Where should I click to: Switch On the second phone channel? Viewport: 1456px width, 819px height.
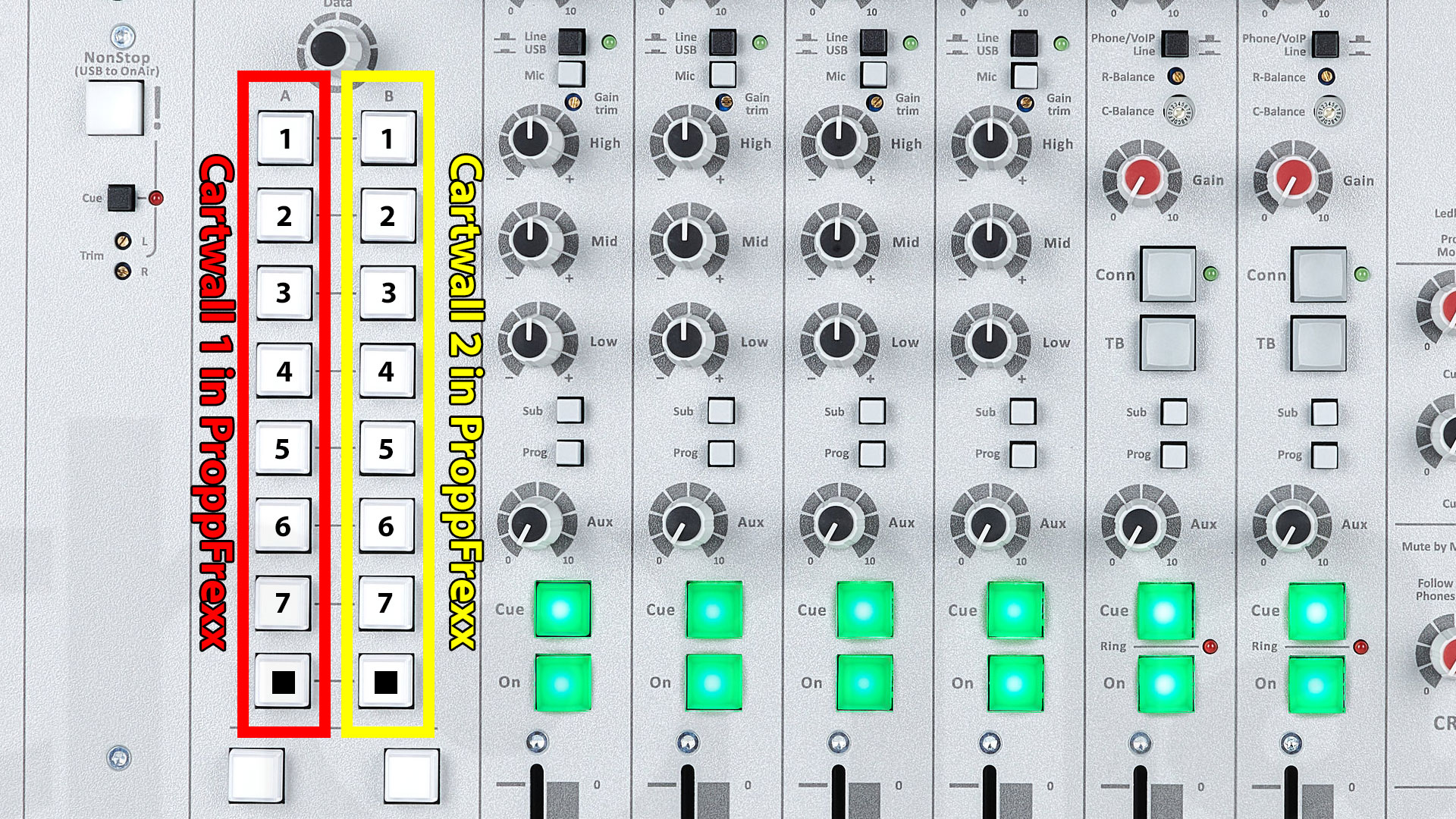(x=1316, y=686)
